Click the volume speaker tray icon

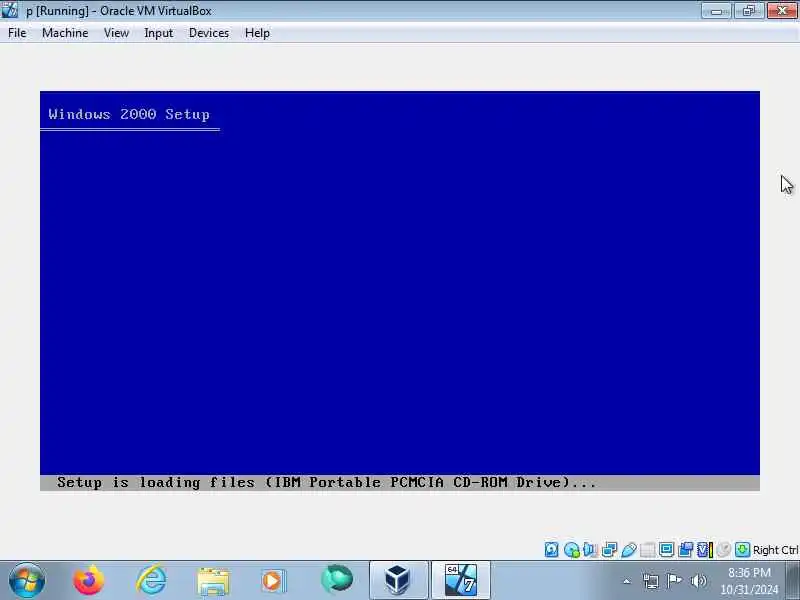click(x=698, y=581)
